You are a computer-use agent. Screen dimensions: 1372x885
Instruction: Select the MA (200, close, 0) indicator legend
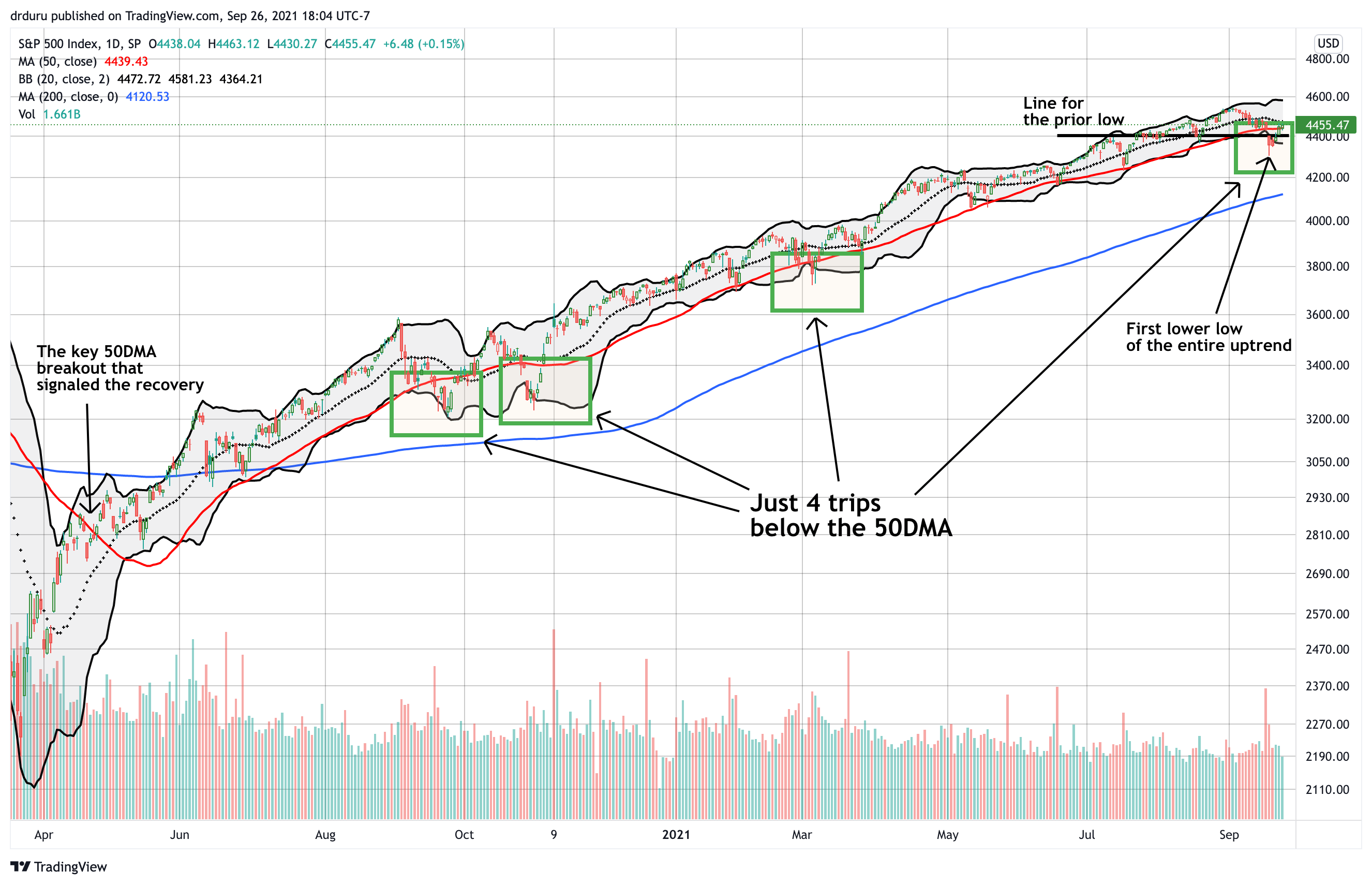[x=94, y=97]
